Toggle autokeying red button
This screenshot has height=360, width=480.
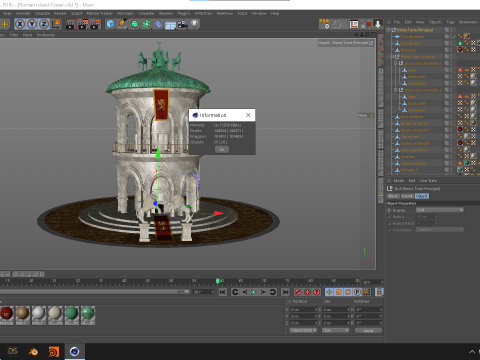coord(307,292)
